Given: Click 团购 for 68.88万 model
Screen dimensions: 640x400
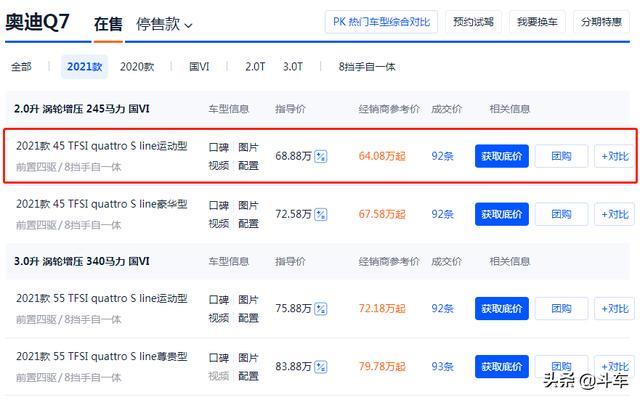Looking at the screenshot, I should 561,156.
